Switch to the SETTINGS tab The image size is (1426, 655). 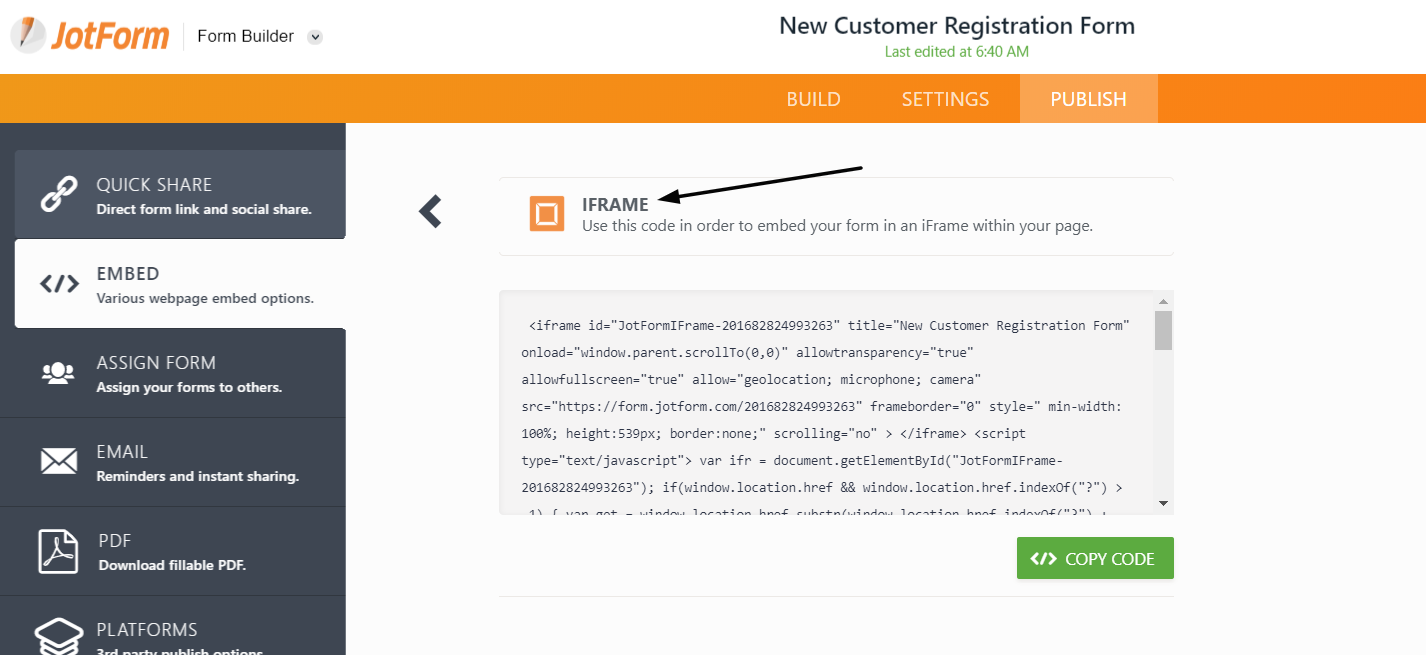point(945,99)
